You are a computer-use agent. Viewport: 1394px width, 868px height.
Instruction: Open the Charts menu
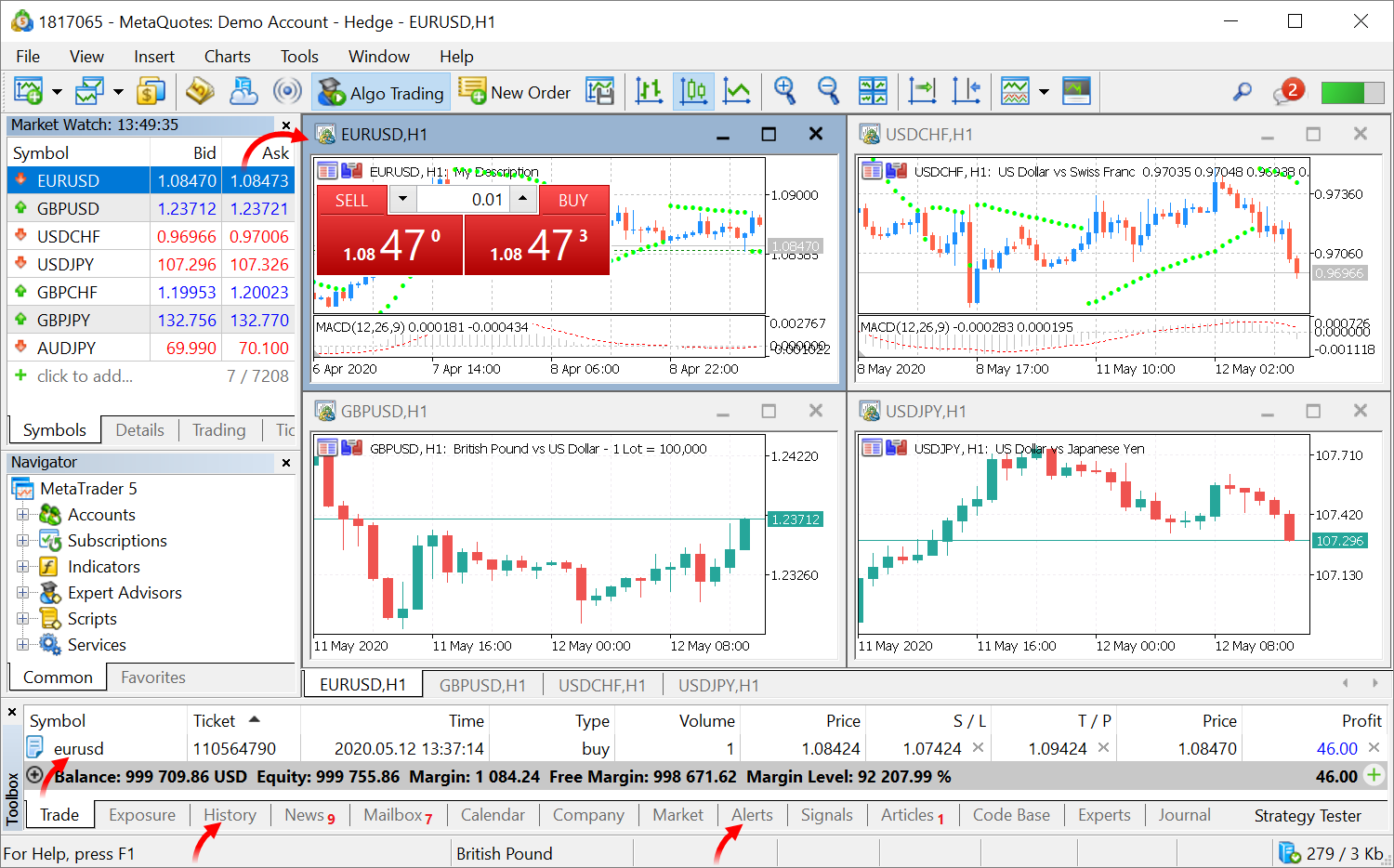227,56
